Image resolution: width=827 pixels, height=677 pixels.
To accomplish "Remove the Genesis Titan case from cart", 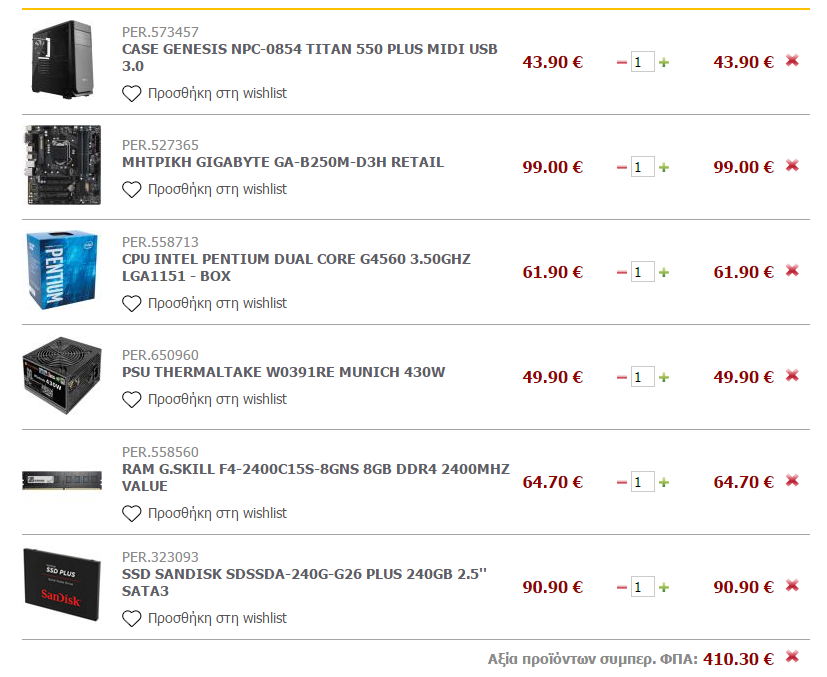I will (792, 61).
